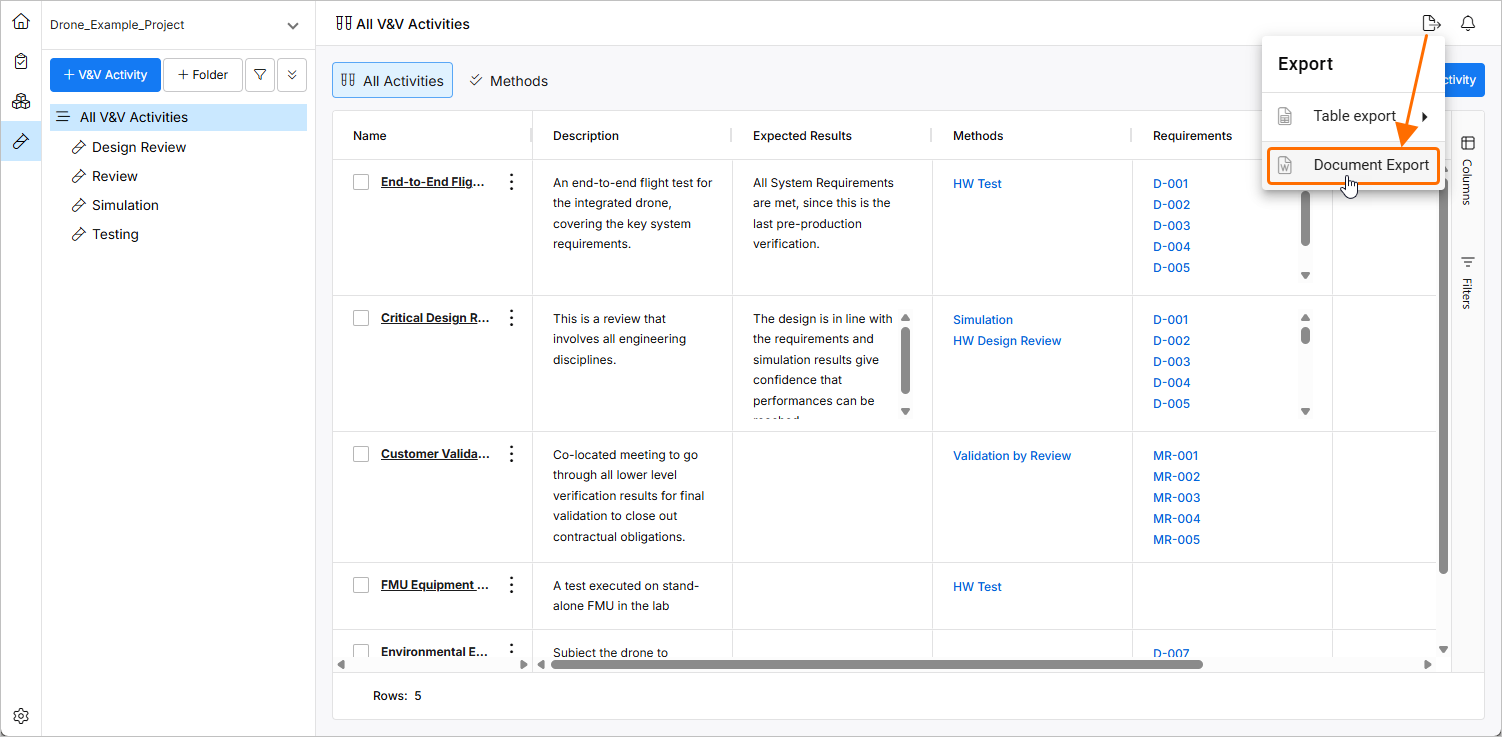The height and width of the screenshot is (737, 1502).
Task: Click the notifications bell icon
Action: [x=1468, y=24]
